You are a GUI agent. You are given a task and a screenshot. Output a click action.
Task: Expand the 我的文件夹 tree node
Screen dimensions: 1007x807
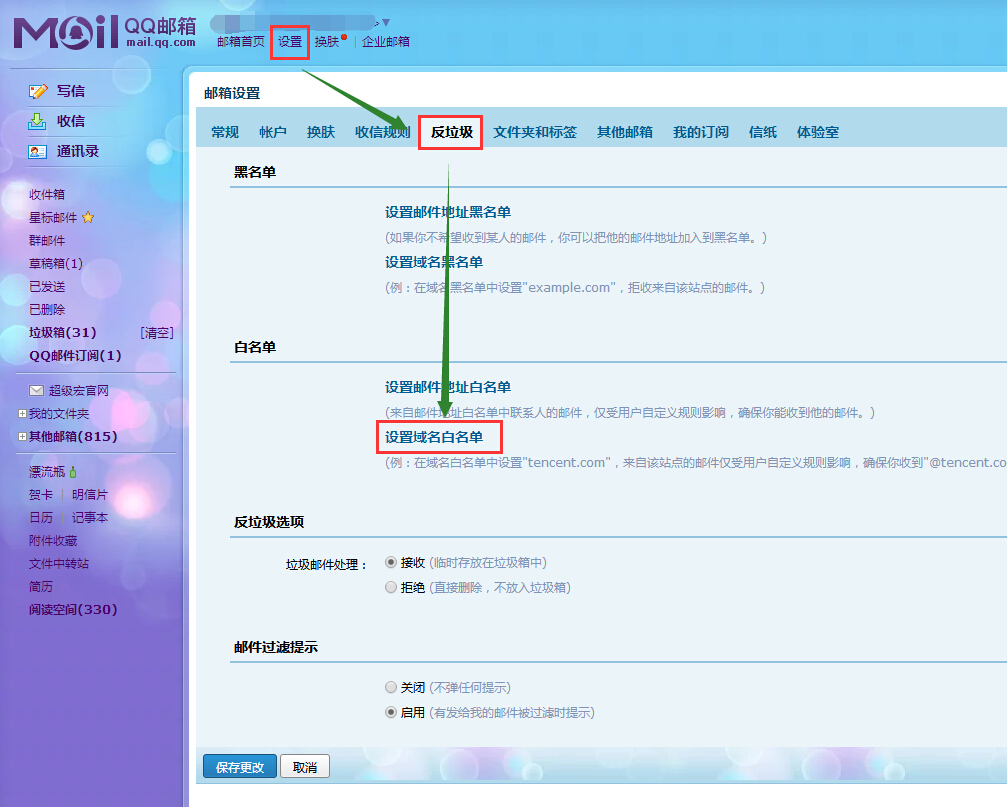tap(22, 414)
